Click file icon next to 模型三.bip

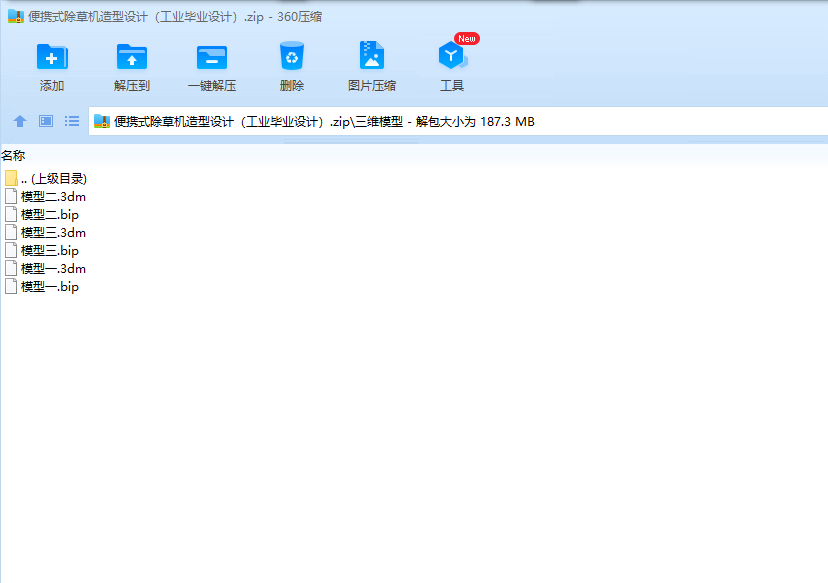pos(11,250)
